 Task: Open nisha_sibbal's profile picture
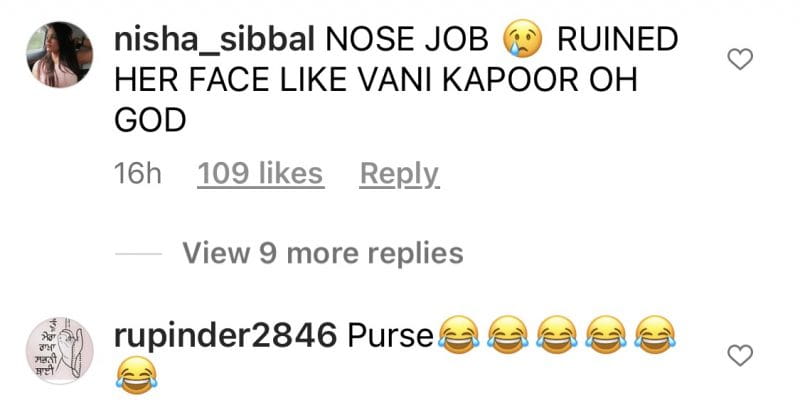pyautogui.click(x=60, y=55)
